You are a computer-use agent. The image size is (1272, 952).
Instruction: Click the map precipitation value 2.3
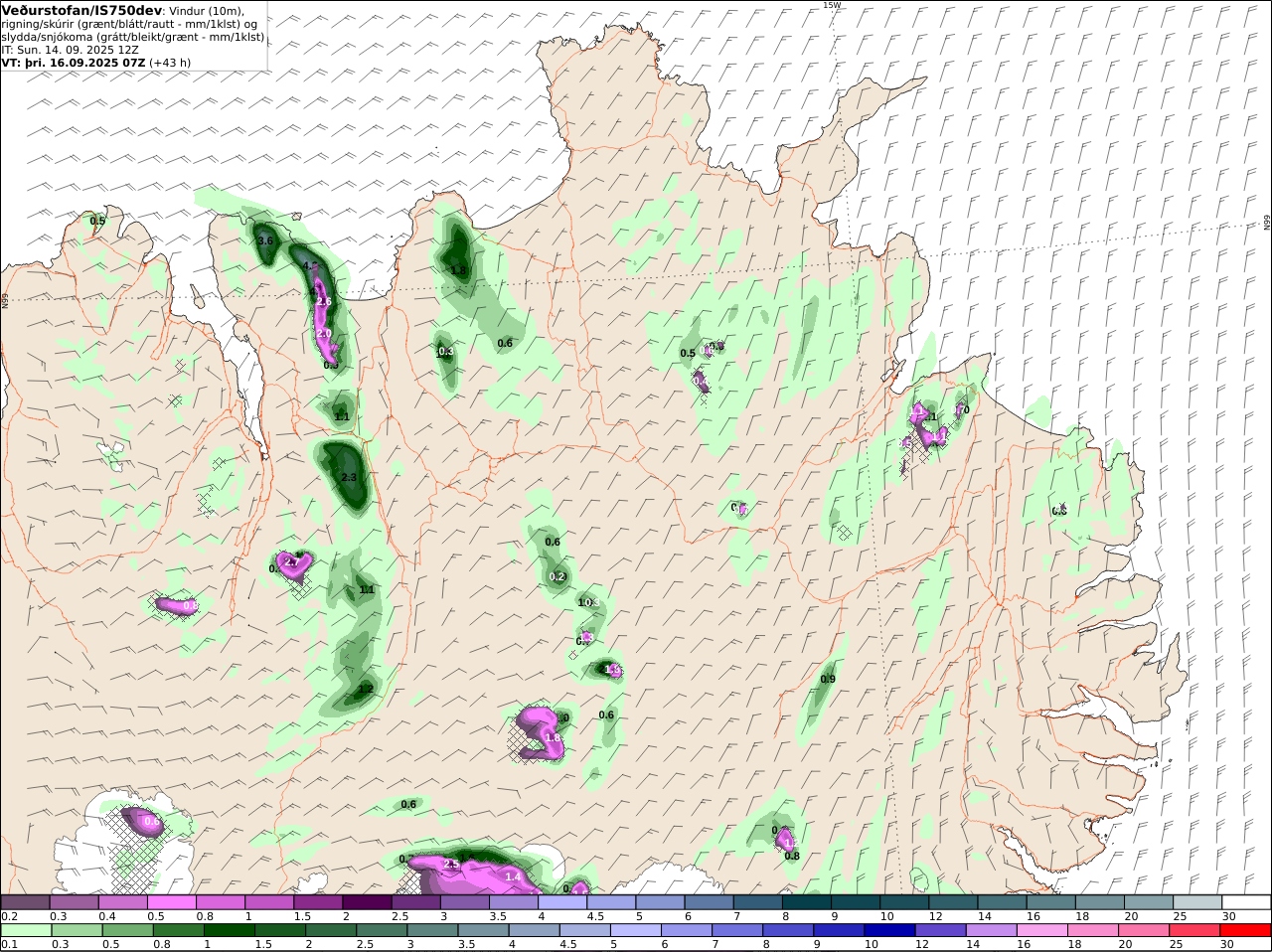[348, 478]
